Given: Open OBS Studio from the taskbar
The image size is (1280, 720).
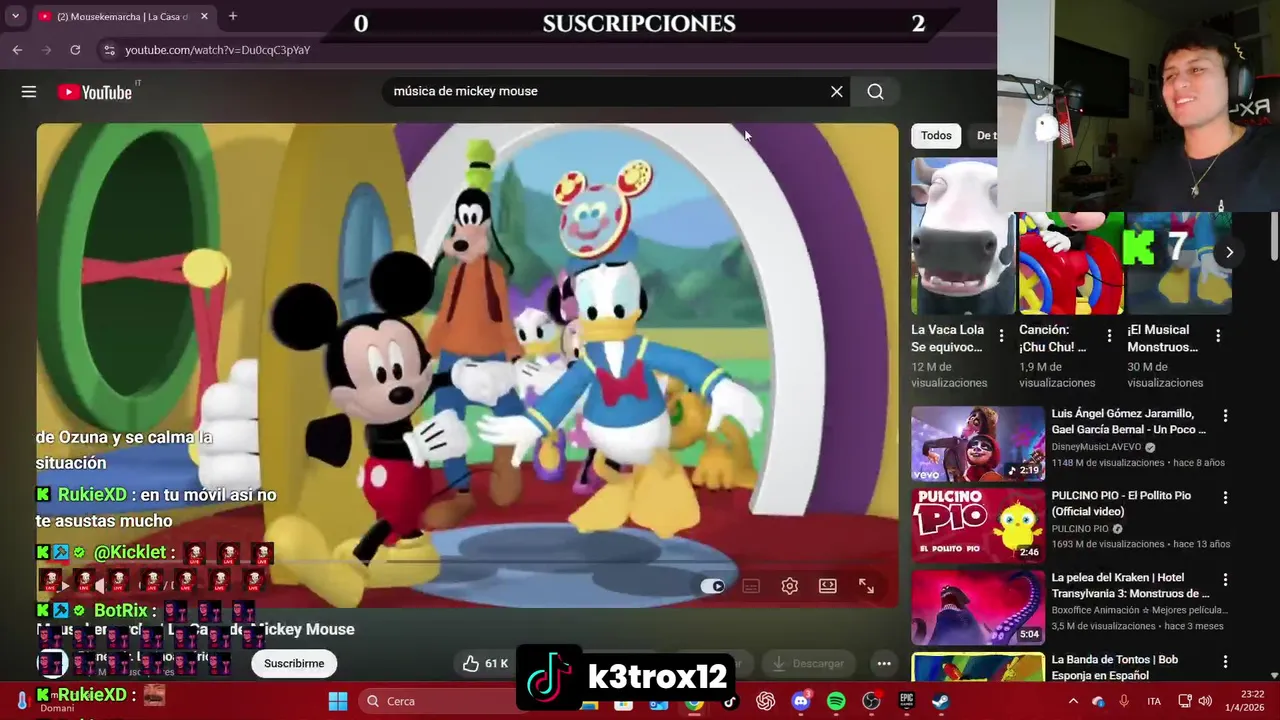Looking at the screenshot, I should pos(871,701).
